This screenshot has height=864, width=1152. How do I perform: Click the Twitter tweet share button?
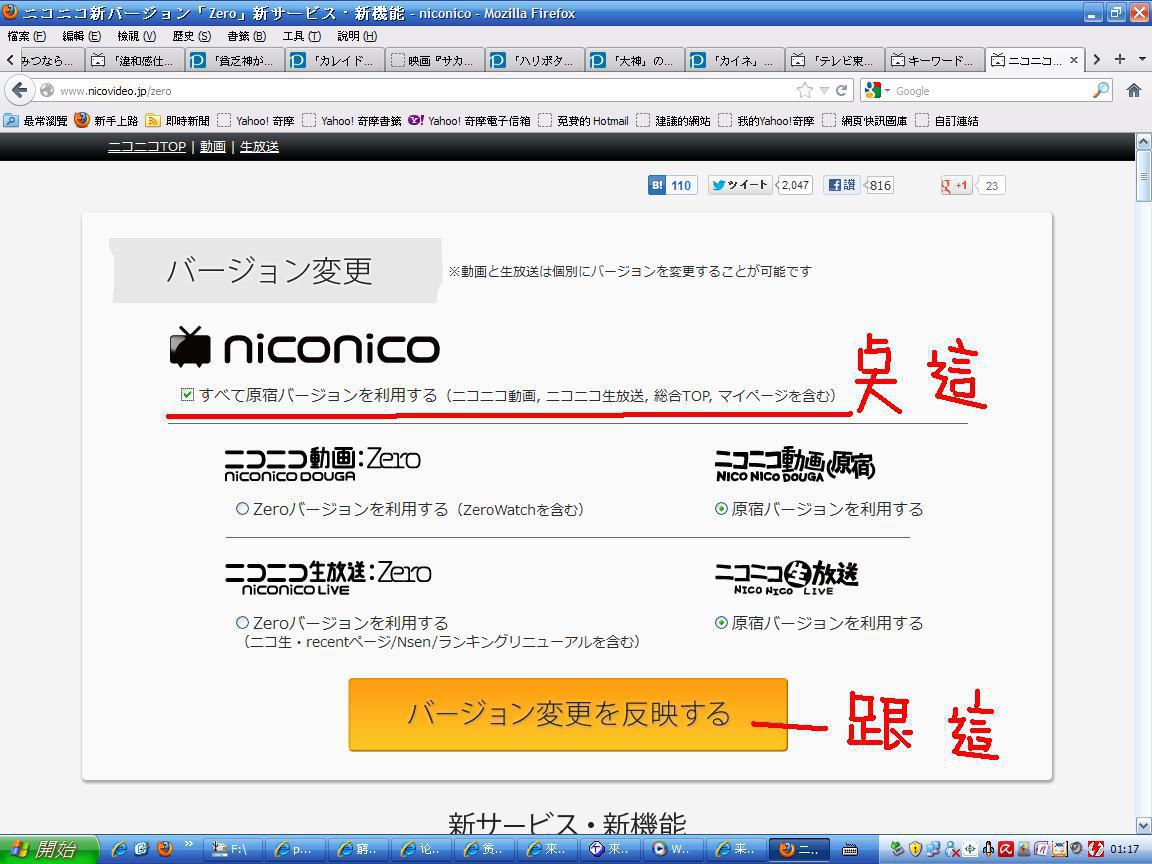740,185
